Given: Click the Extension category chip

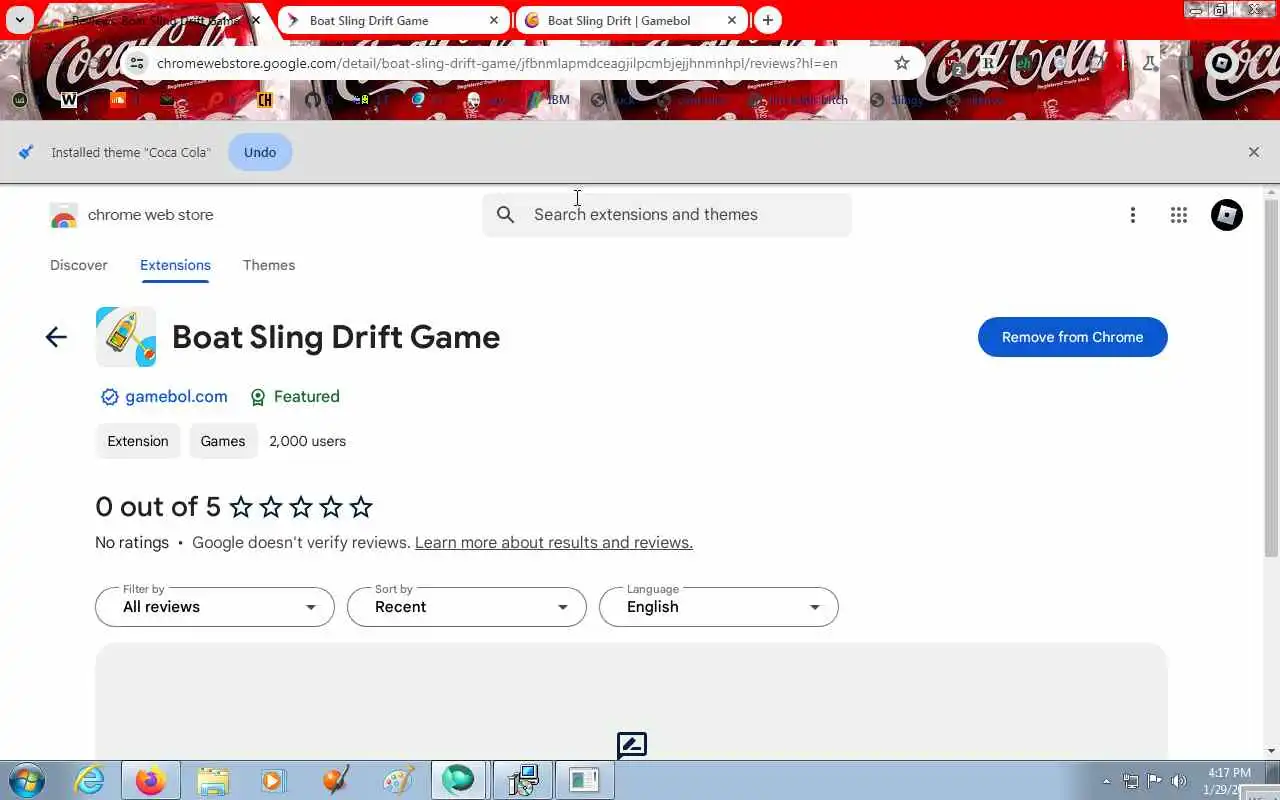Looking at the screenshot, I should click(x=138, y=441).
